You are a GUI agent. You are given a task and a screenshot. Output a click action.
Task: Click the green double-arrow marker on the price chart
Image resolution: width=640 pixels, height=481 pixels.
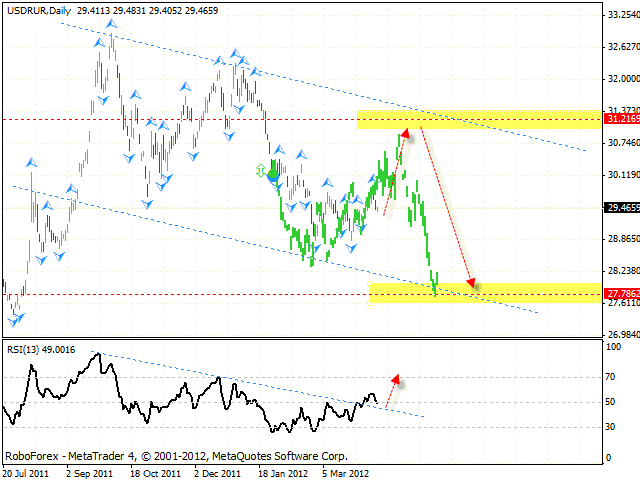click(262, 171)
